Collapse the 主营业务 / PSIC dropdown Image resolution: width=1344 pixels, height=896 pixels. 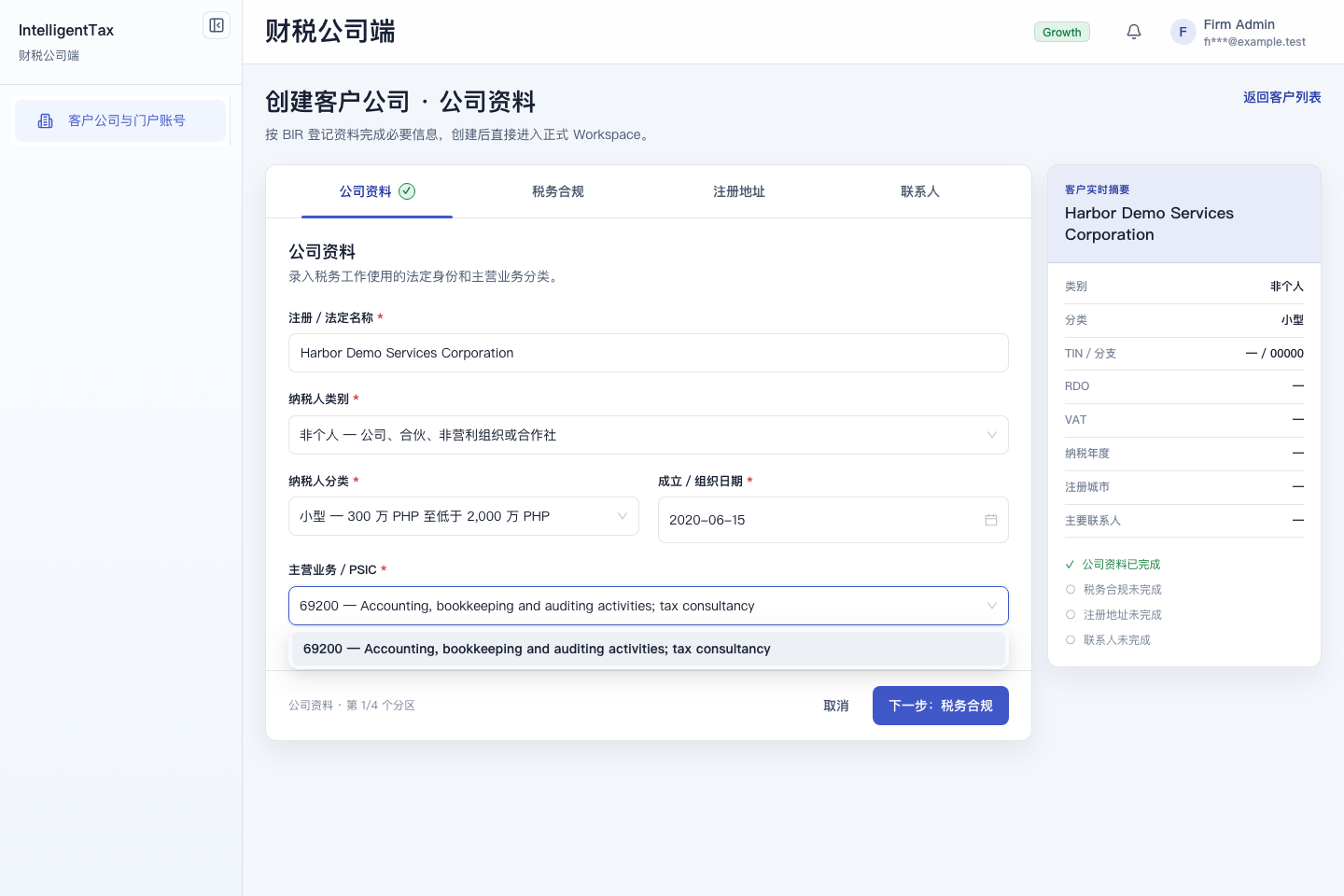coord(649,606)
